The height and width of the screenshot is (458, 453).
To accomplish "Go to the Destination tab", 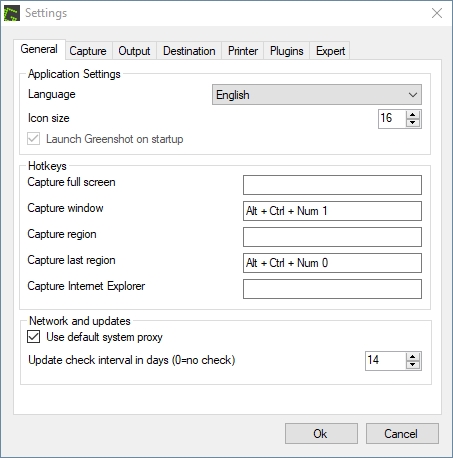I will pos(189,51).
